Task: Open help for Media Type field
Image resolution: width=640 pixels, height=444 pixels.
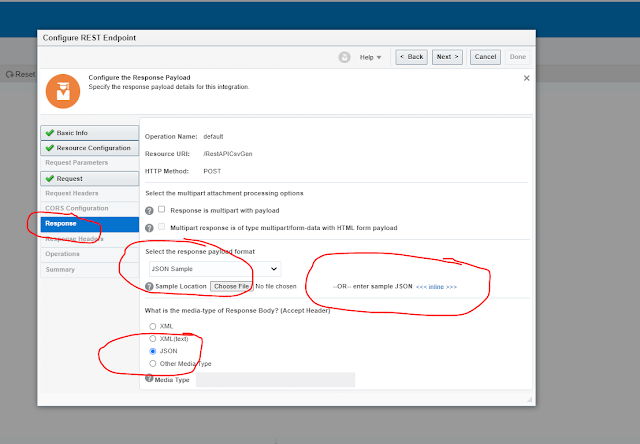Action: point(149,378)
